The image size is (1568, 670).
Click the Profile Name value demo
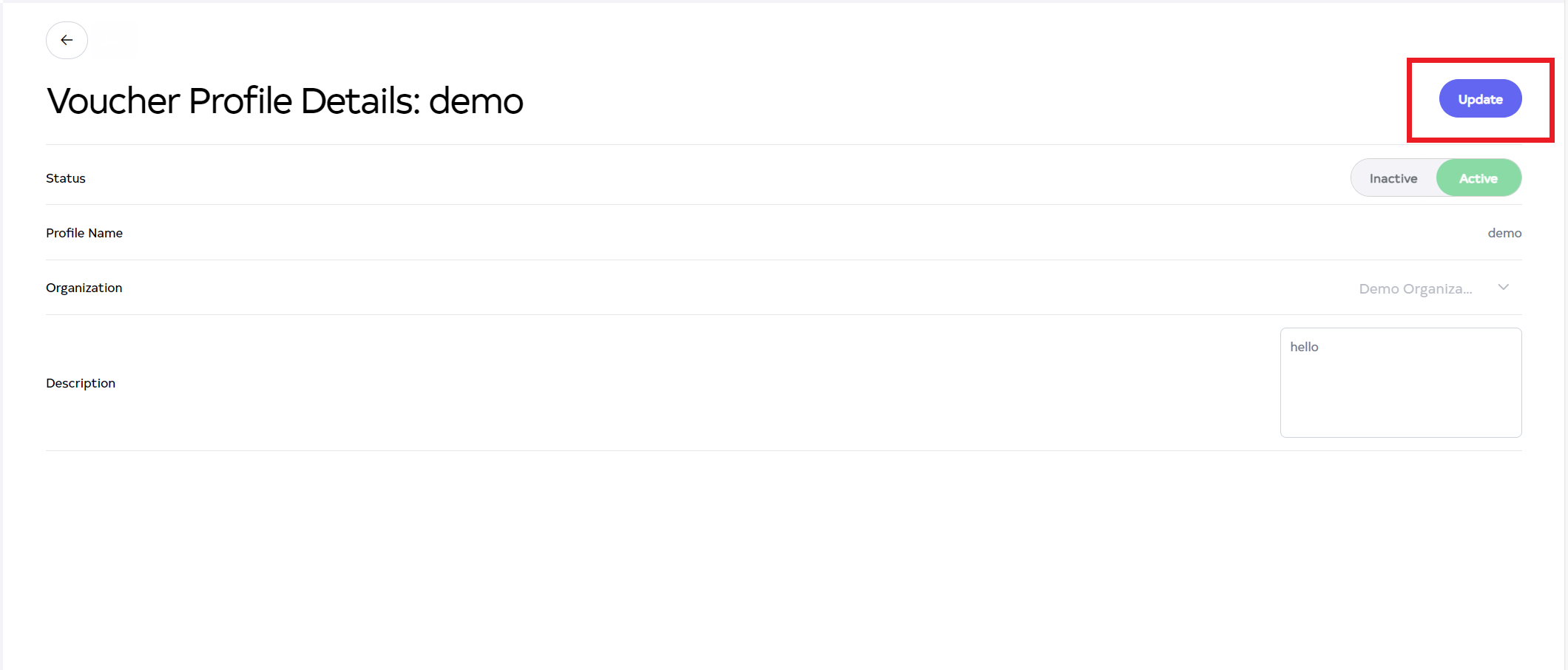tap(1504, 233)
